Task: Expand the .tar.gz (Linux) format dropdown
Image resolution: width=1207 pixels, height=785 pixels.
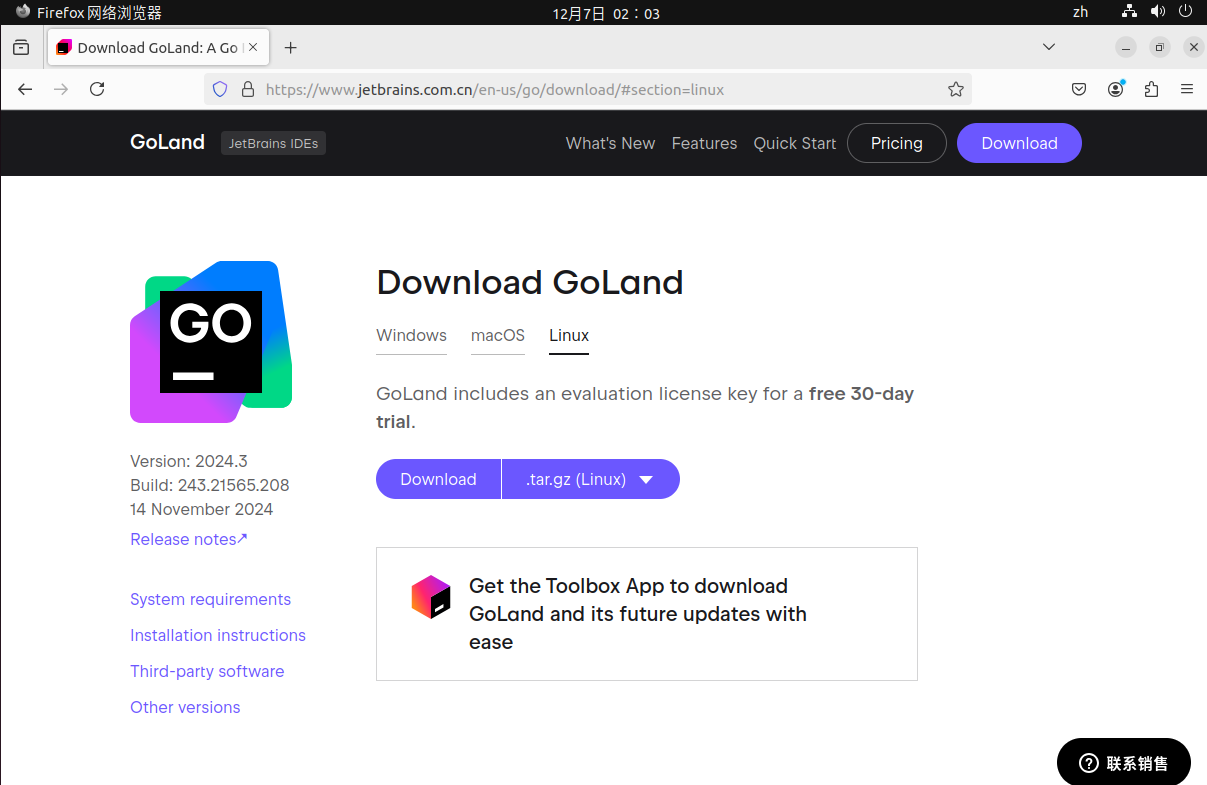Action: pos(590,479)
